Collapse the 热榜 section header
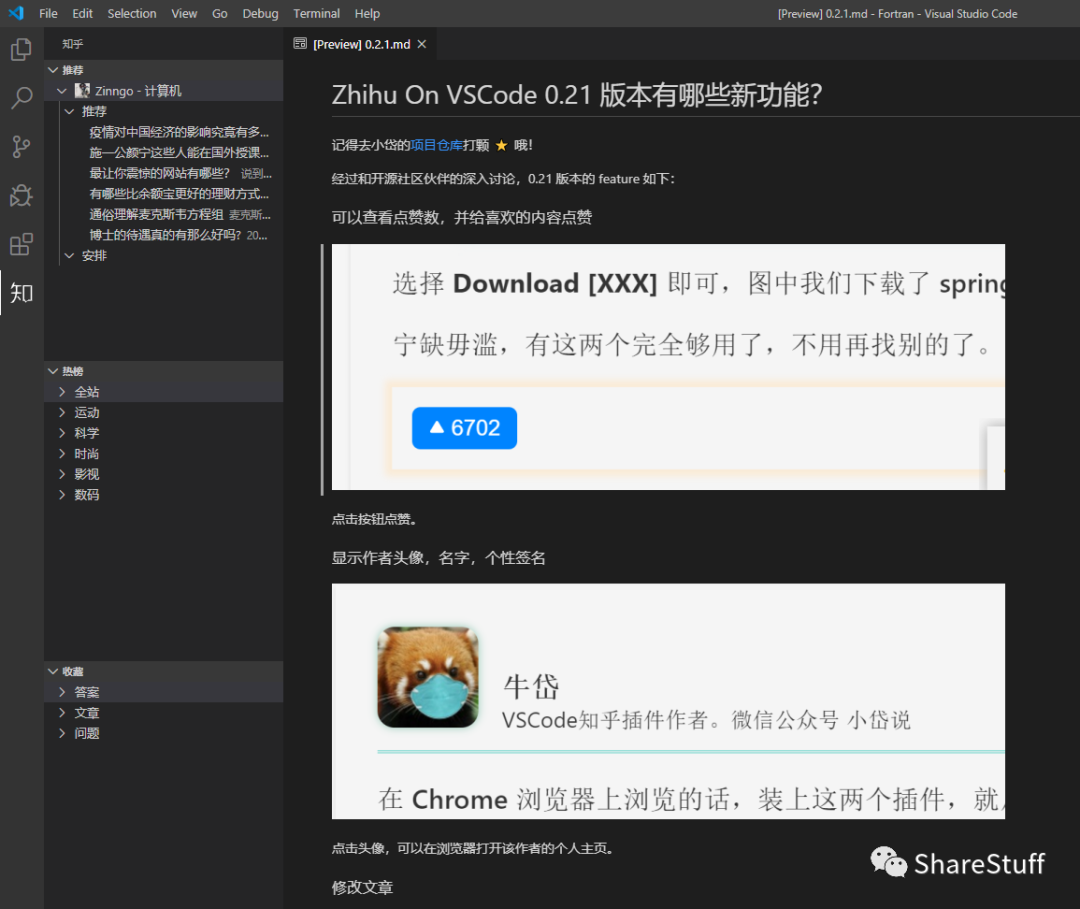Viewport: 1080px width, 909px height. point(164,370)
